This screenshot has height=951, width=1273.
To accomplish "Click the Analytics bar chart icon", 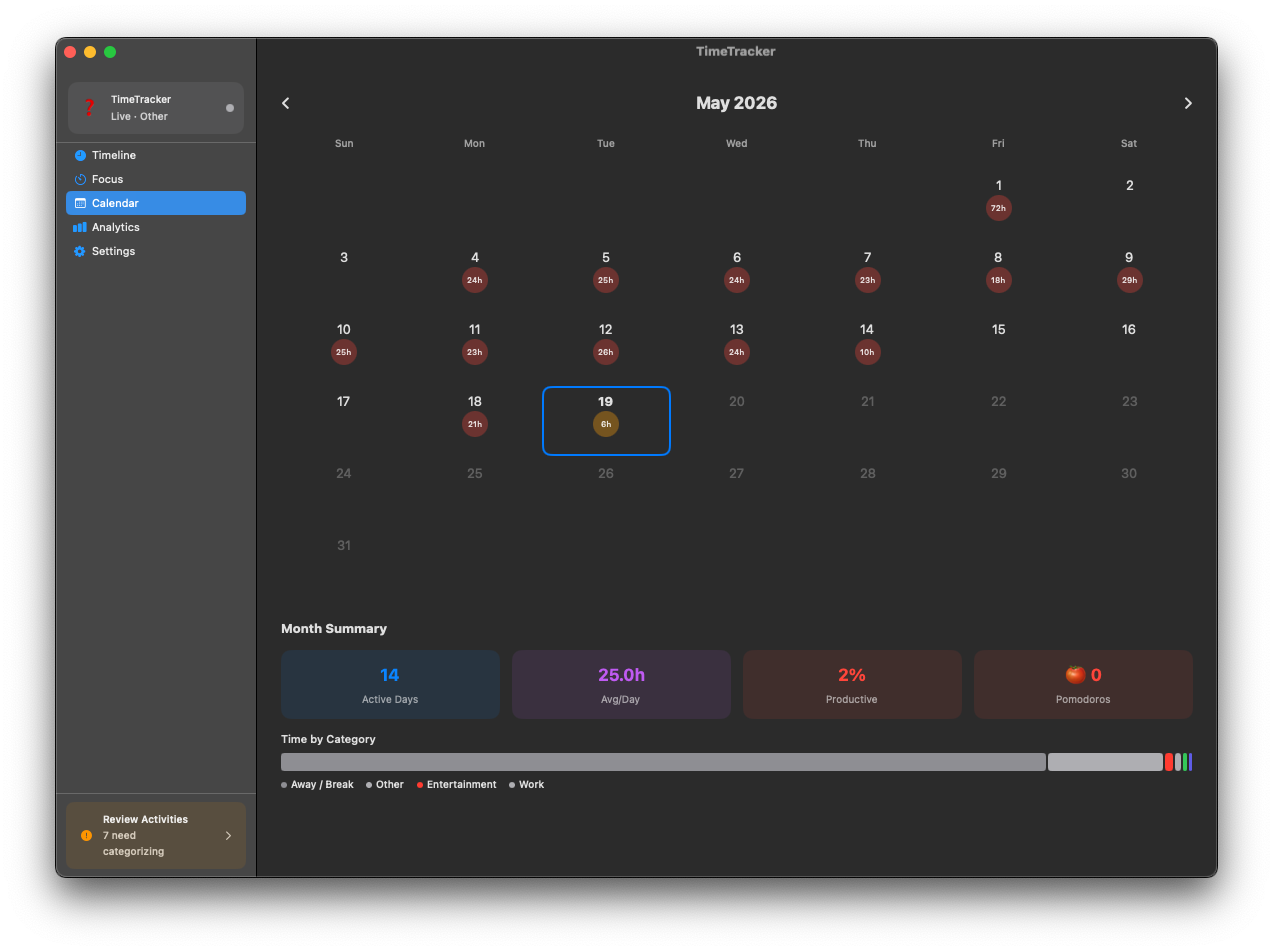I will tap(80, 227).
